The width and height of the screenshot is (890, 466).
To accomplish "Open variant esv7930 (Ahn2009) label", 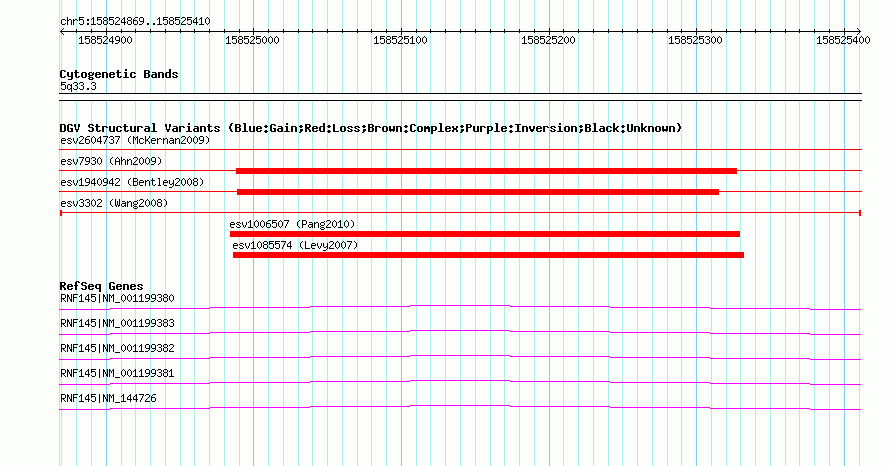I will coord(111,161).
